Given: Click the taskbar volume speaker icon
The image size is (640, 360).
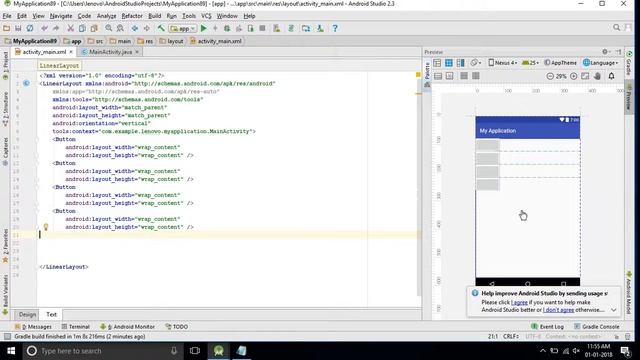Looking at the screenshot, I should (576, 351).
